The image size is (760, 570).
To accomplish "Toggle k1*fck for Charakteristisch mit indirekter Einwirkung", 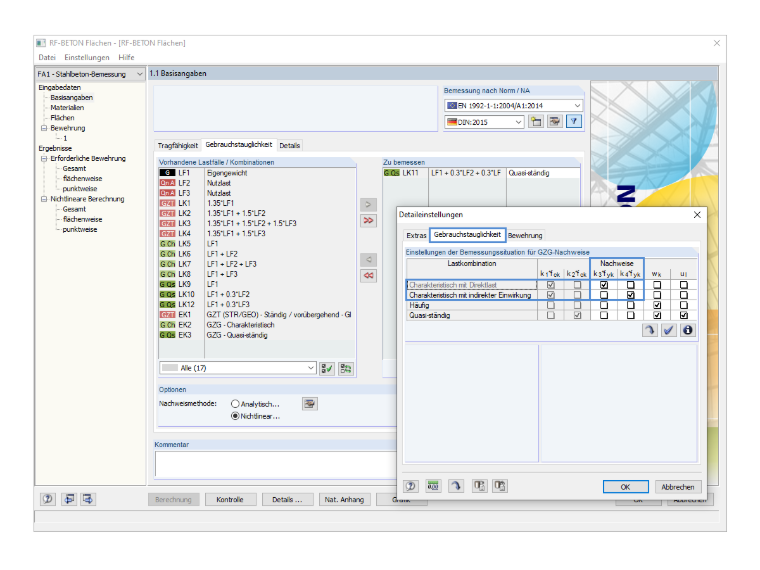I will [x=551, y=295].
